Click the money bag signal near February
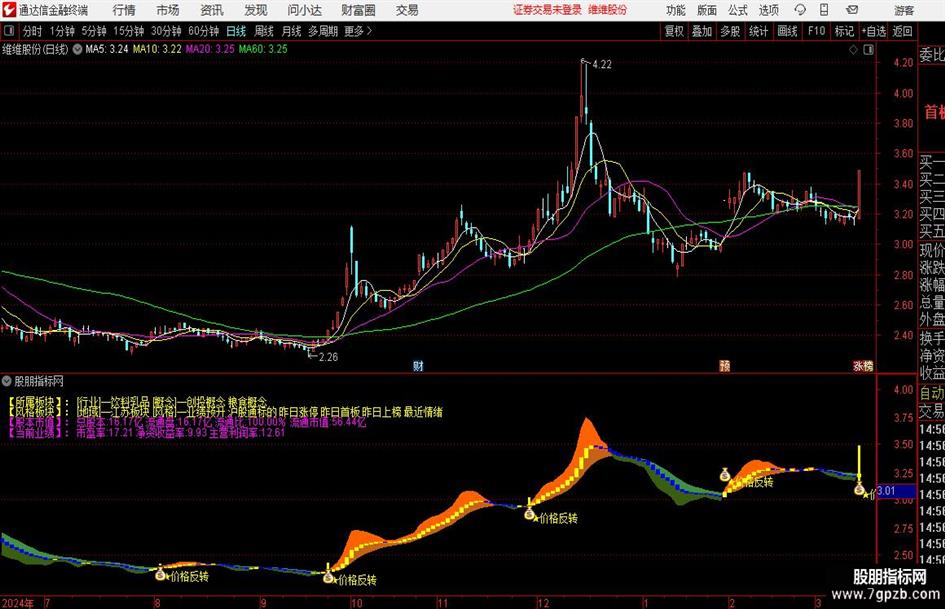The image size is (945, 609). pos(725,475)
